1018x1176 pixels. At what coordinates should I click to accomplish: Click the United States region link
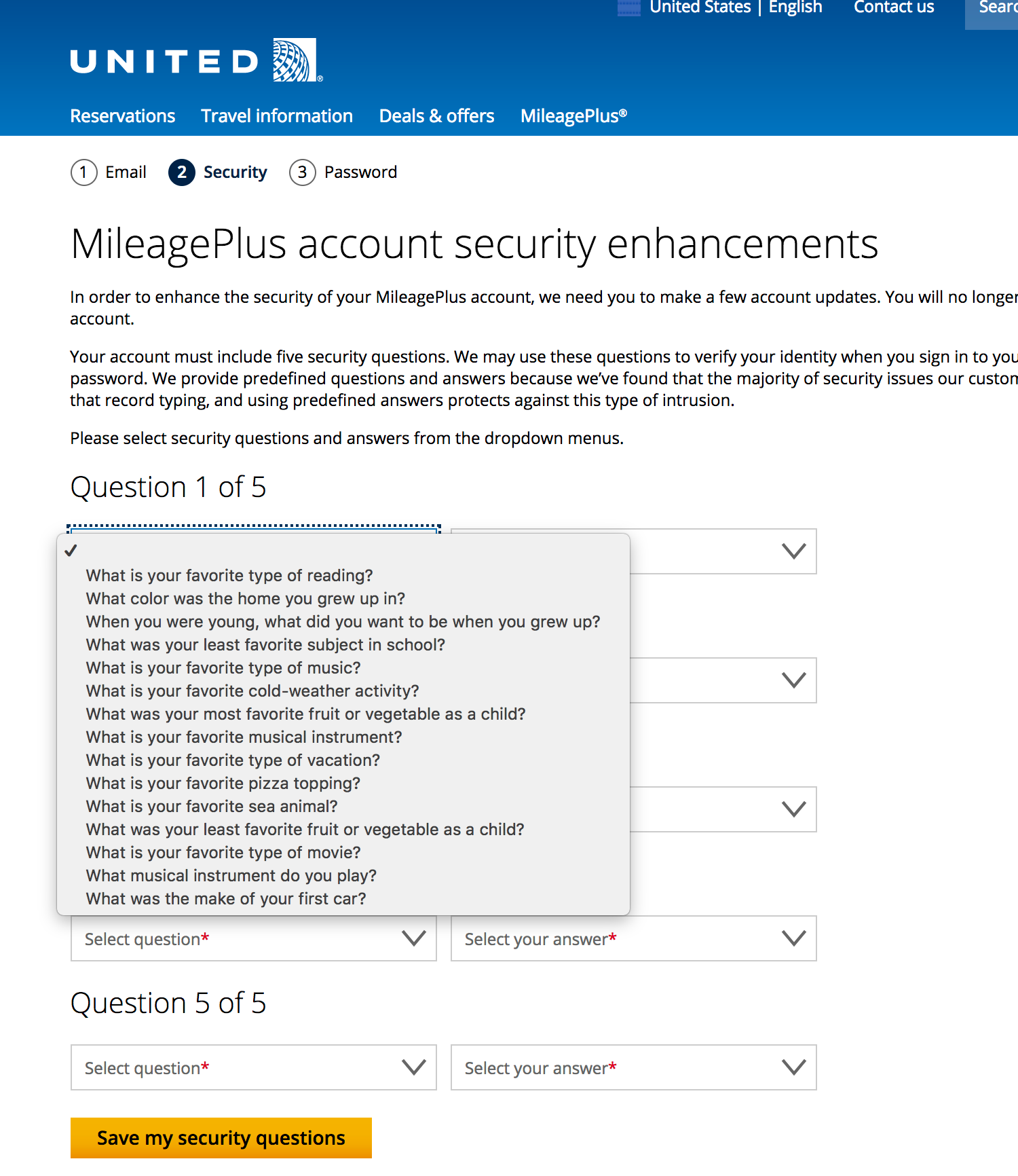pos(700,7)
